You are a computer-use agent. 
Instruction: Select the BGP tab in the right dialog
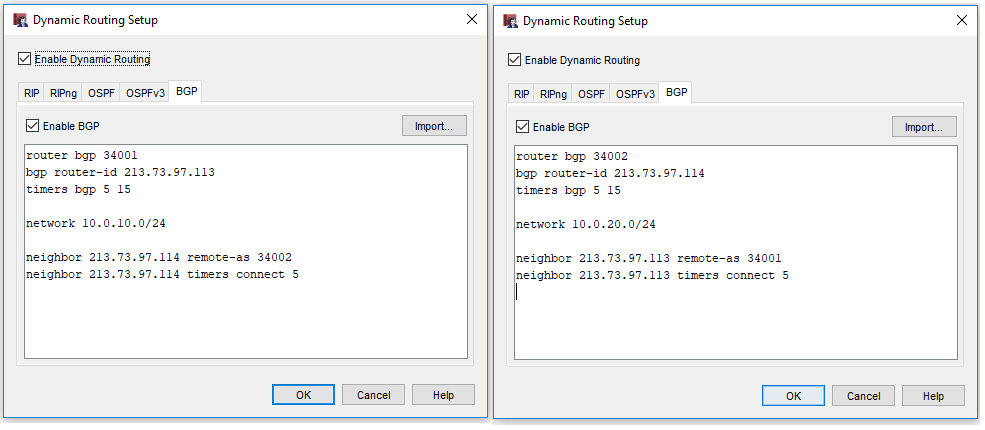pos(677,93)
